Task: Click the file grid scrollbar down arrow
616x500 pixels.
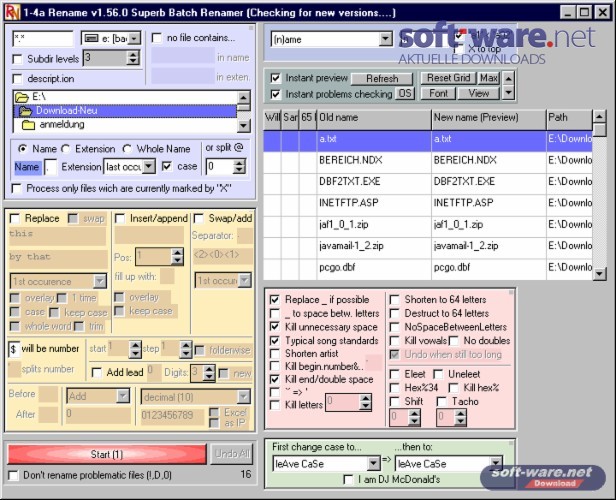Action: [600, 273]
